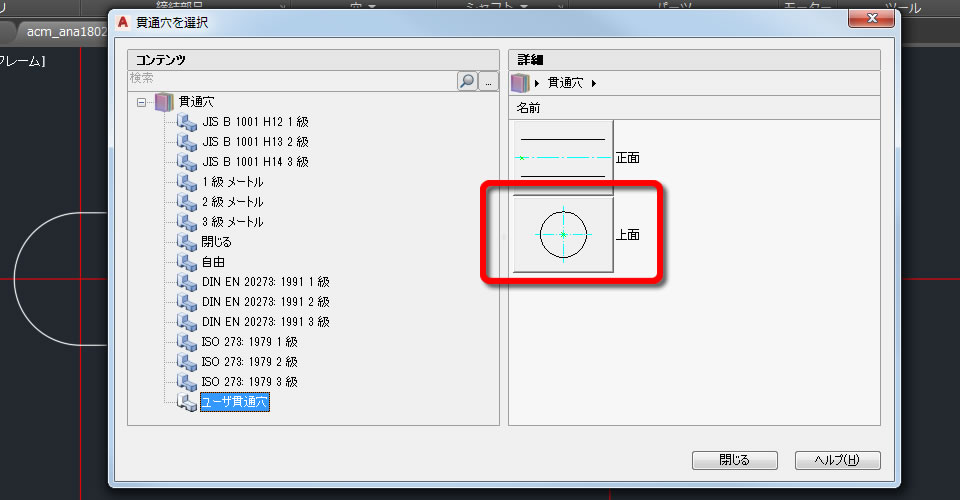Click the icon beside 自由
The width and height of the screenshot is (960, 500).
[x=187, y=262]
